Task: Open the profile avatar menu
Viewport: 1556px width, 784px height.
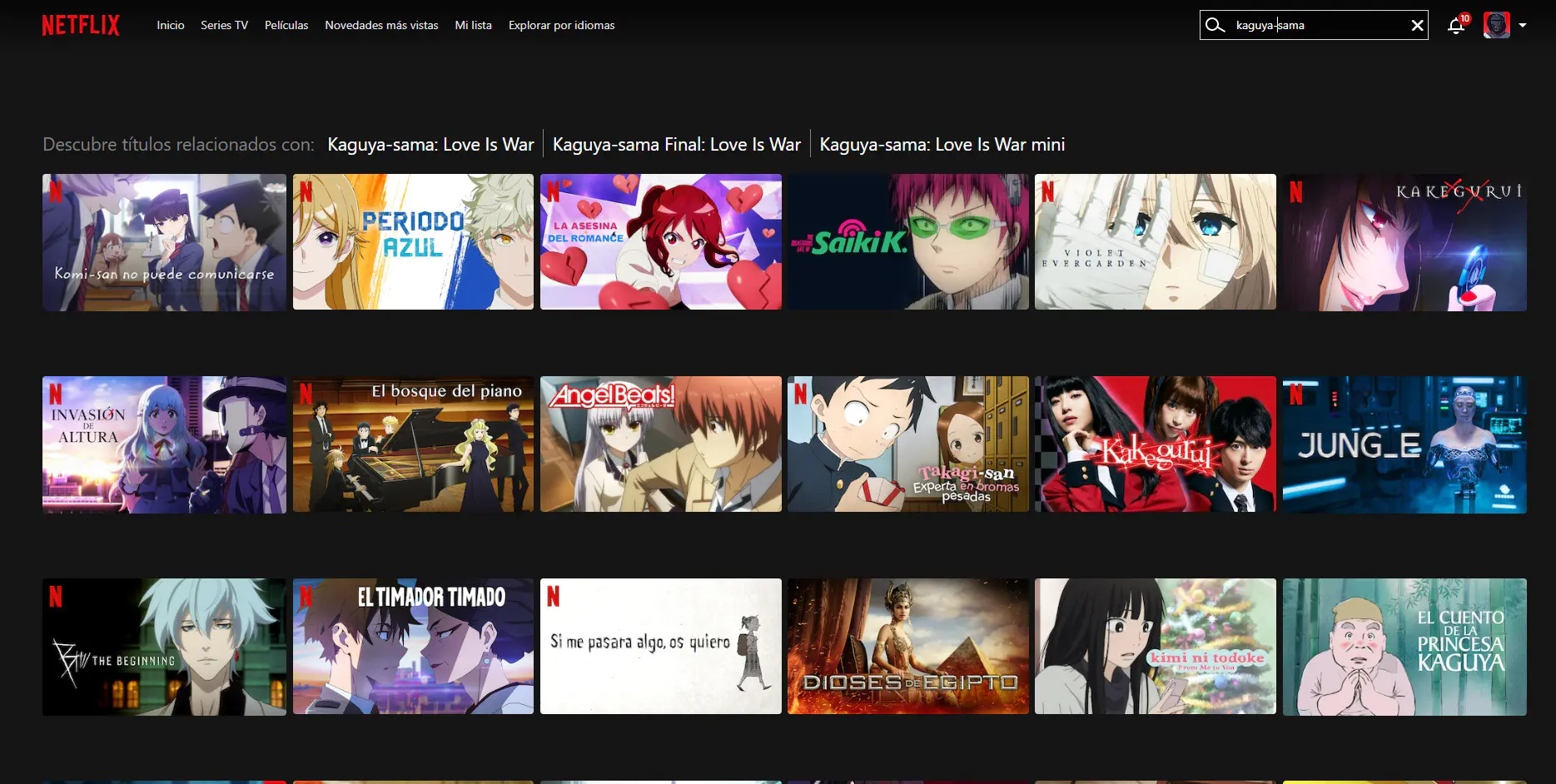Action: [1497, 25]
